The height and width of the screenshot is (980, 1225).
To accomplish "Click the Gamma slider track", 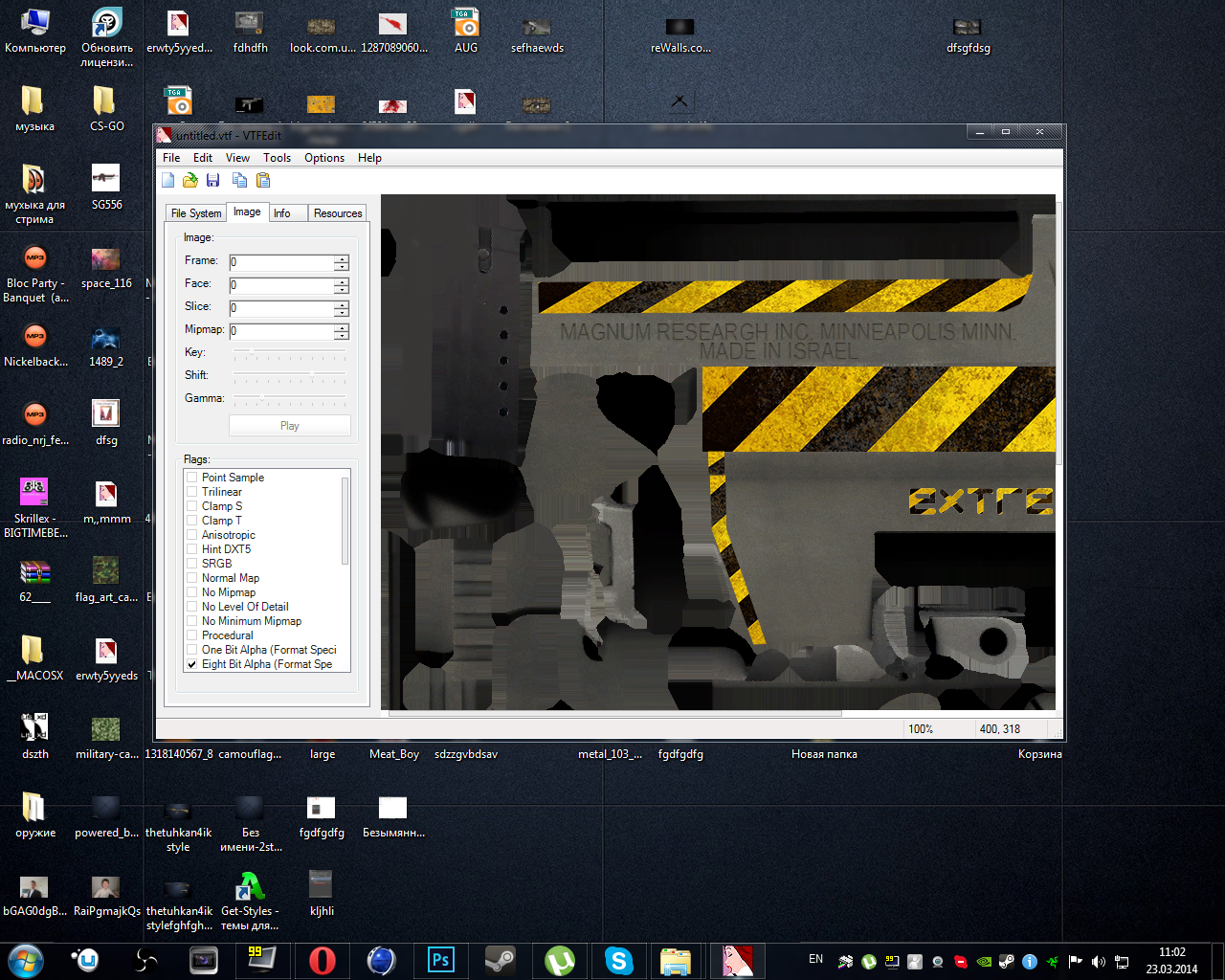I will (x=289, y=398).
